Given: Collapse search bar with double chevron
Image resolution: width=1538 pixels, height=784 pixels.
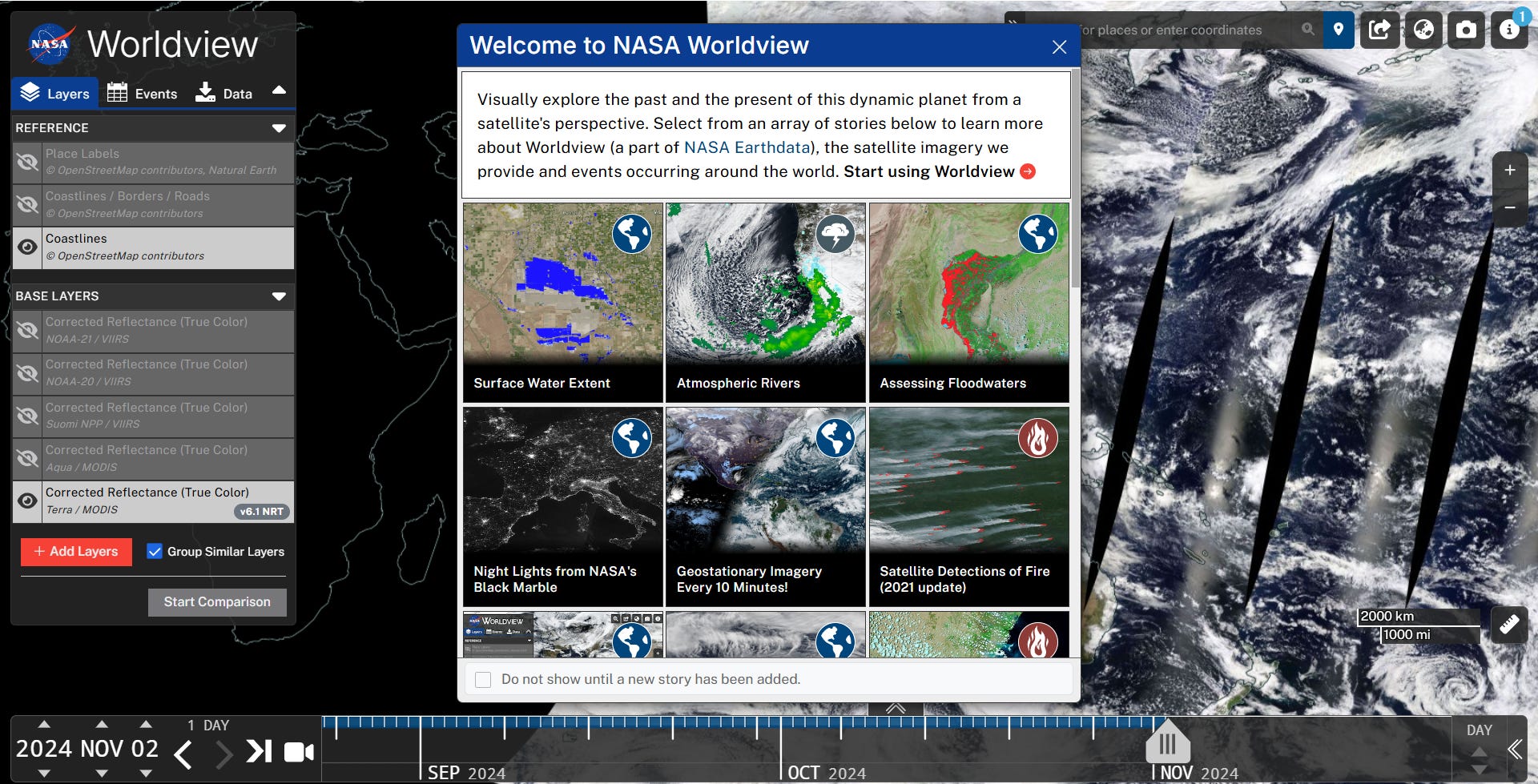Looking at the screenshot, I should coord(1013,23).
